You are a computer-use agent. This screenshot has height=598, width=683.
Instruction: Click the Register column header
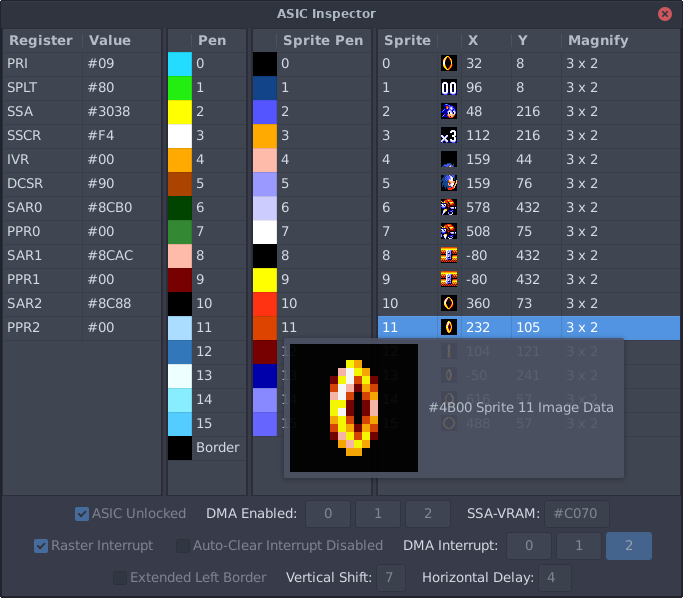[x=41, y=41]
